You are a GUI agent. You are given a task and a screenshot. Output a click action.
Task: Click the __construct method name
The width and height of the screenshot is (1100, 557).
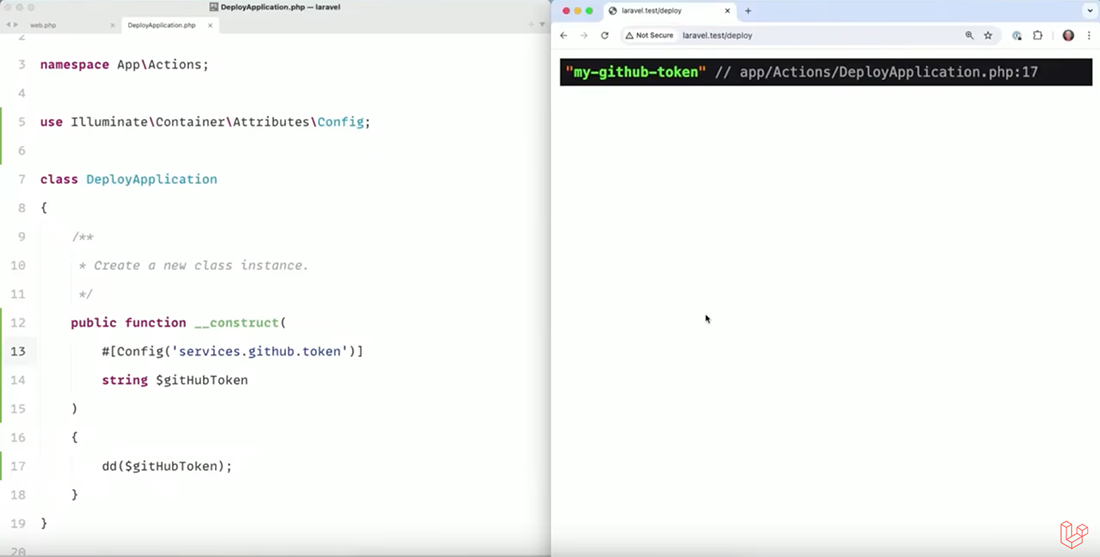[236, 323]
